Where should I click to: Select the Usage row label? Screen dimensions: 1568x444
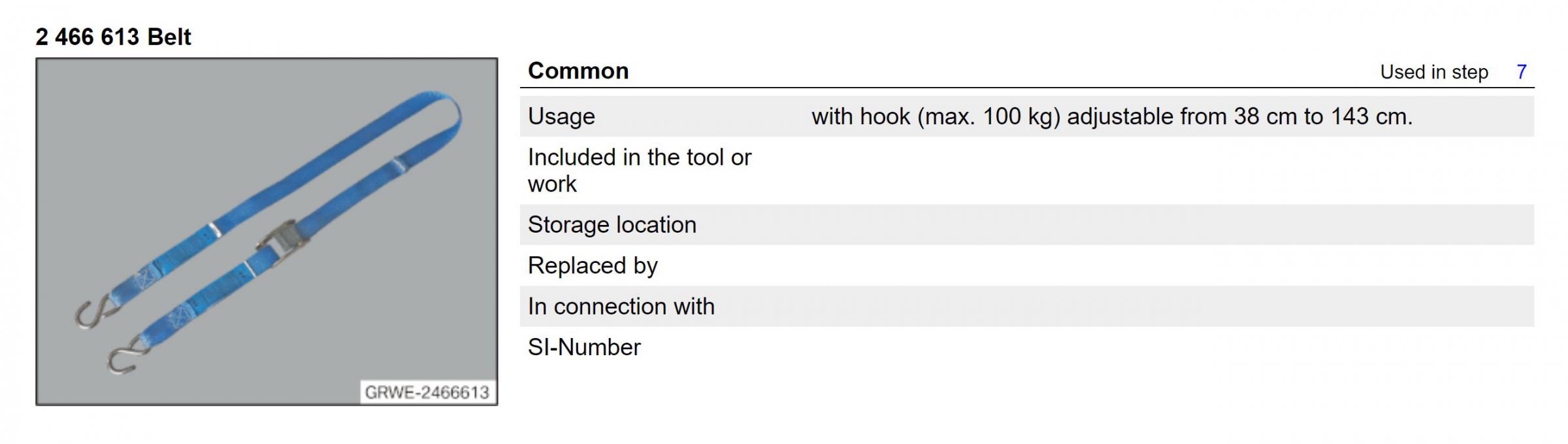click(x=561, y=116)
